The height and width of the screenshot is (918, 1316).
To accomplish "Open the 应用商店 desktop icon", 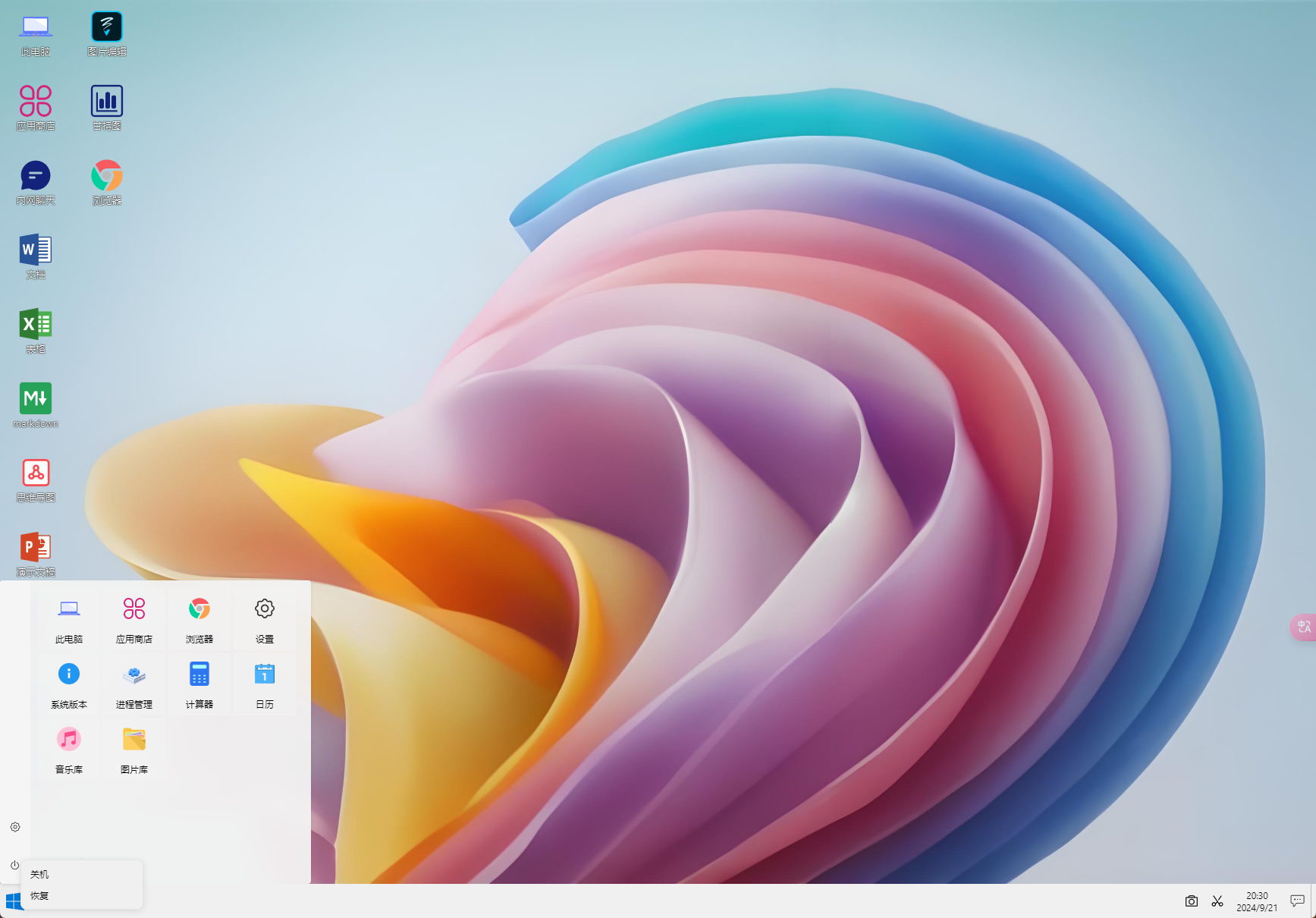I will (36, 109).
